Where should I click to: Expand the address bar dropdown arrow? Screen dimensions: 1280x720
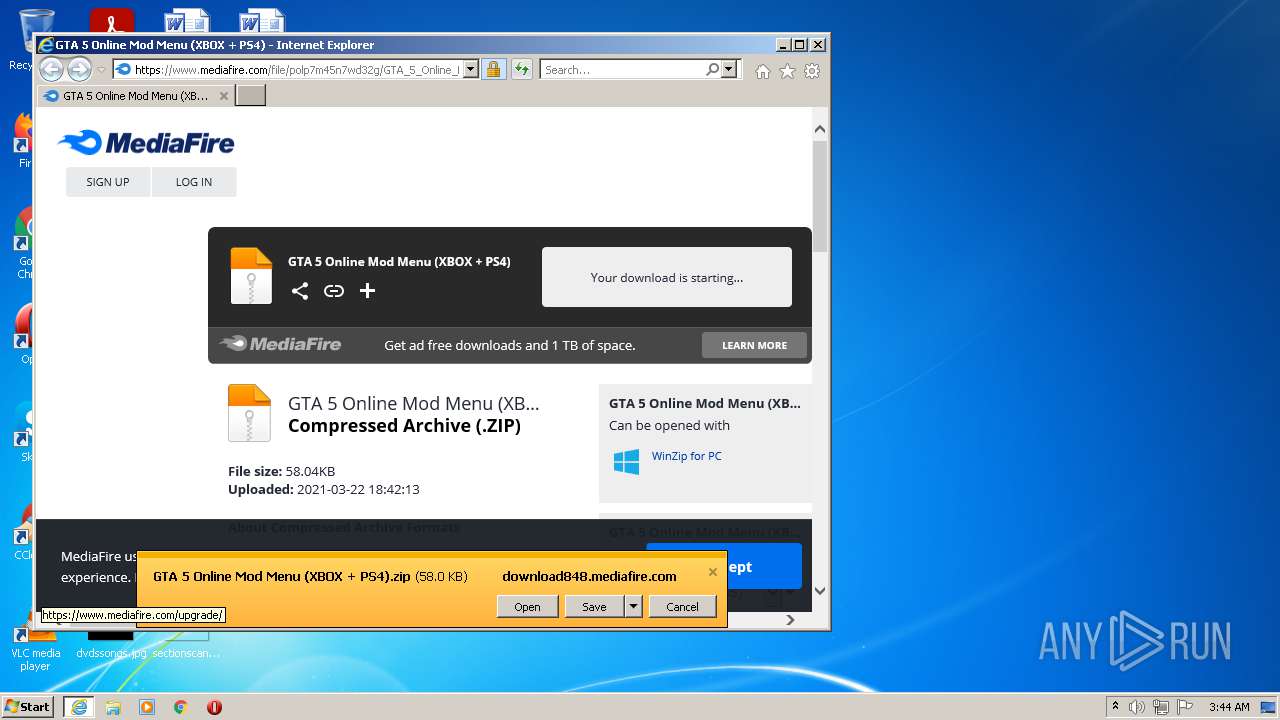471,69
